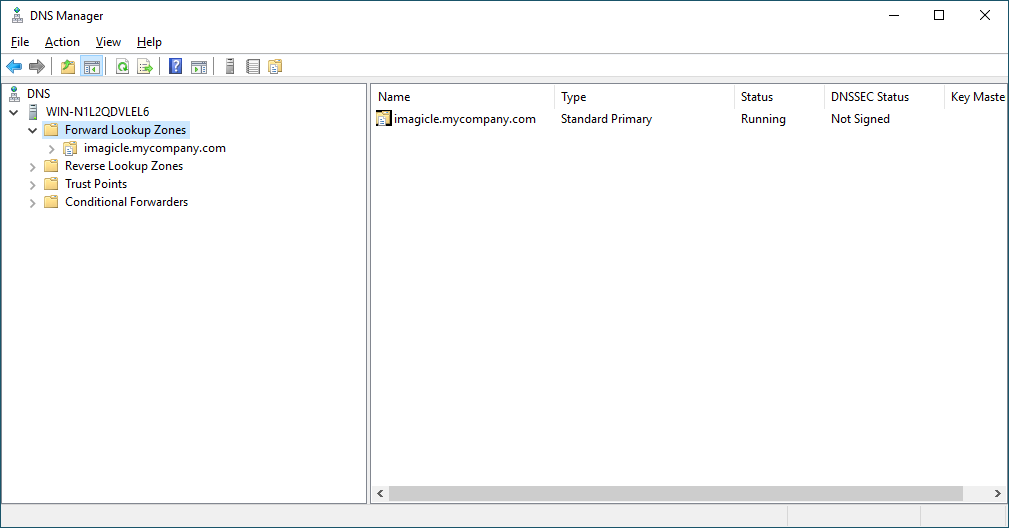This screenshot has width=1009, height=528.
Task: Click the Refresh toolbar icon
Action: tap(122, 67)
